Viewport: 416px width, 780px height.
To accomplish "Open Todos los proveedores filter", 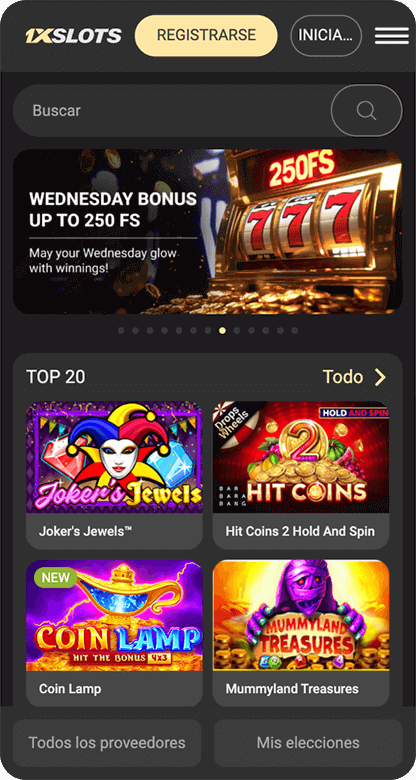I will [x=107, y=743].
